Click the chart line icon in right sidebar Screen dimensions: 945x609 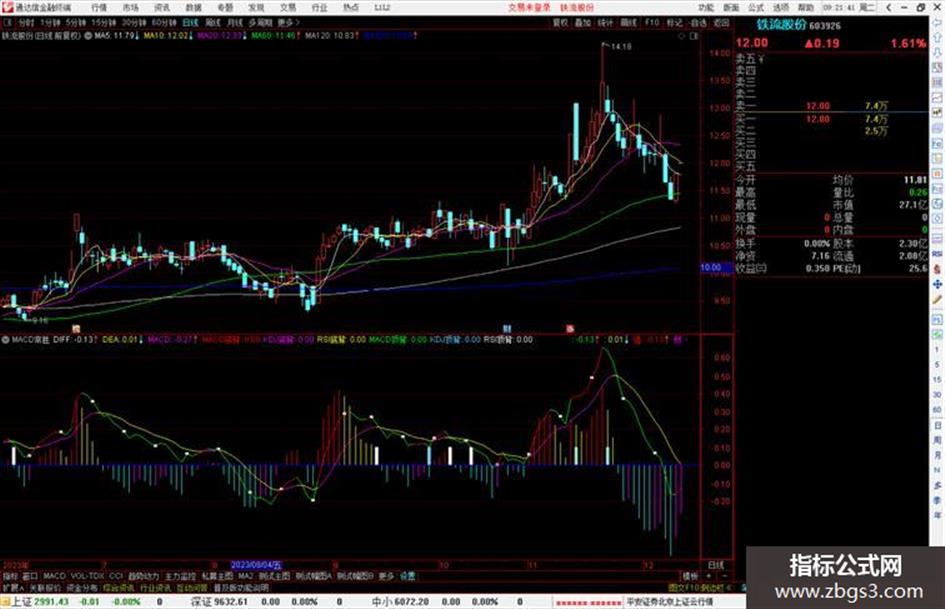937,97
